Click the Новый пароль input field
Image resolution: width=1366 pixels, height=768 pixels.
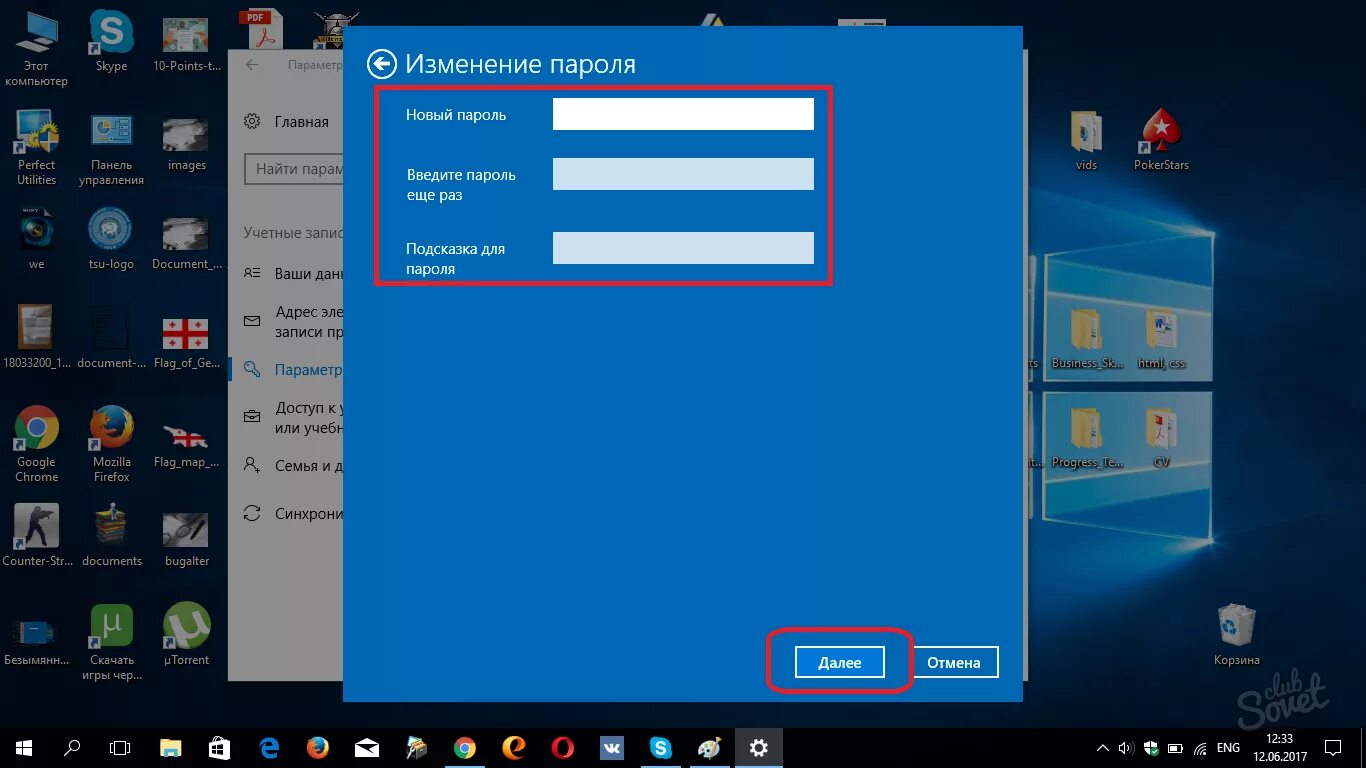(x=683, y=114)
